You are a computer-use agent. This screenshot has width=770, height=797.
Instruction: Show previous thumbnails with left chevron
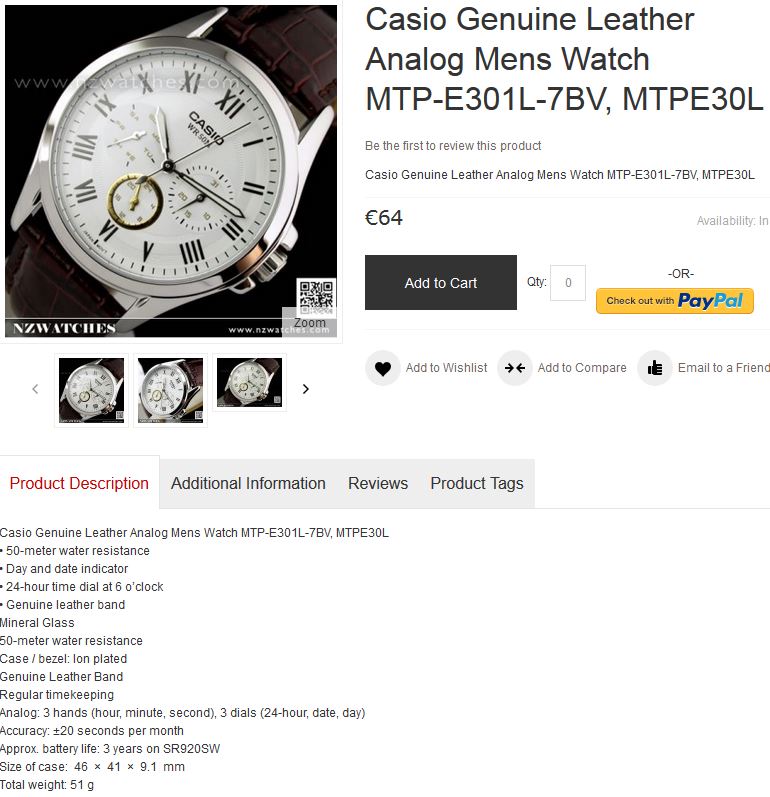(35, 389)
